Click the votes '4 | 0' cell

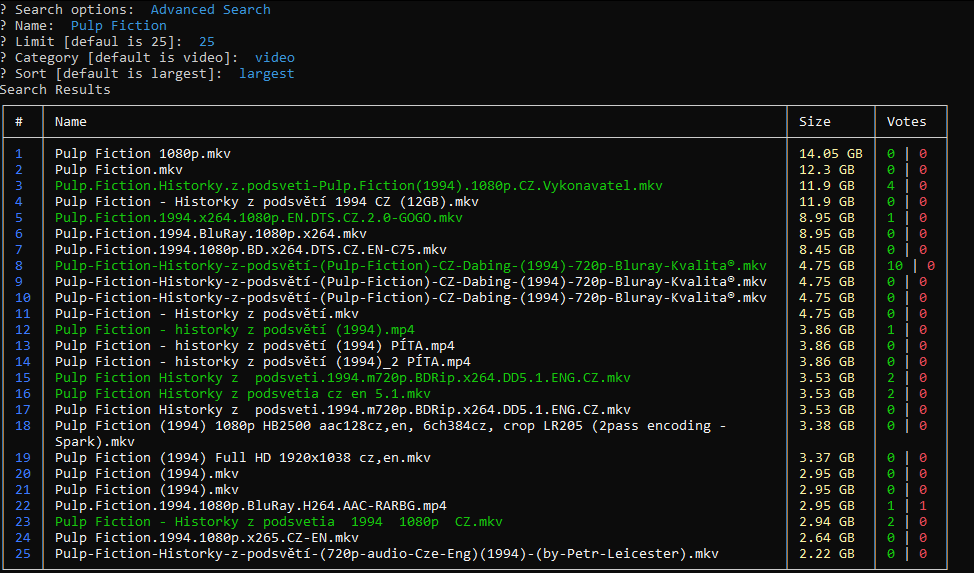[907, 186]
